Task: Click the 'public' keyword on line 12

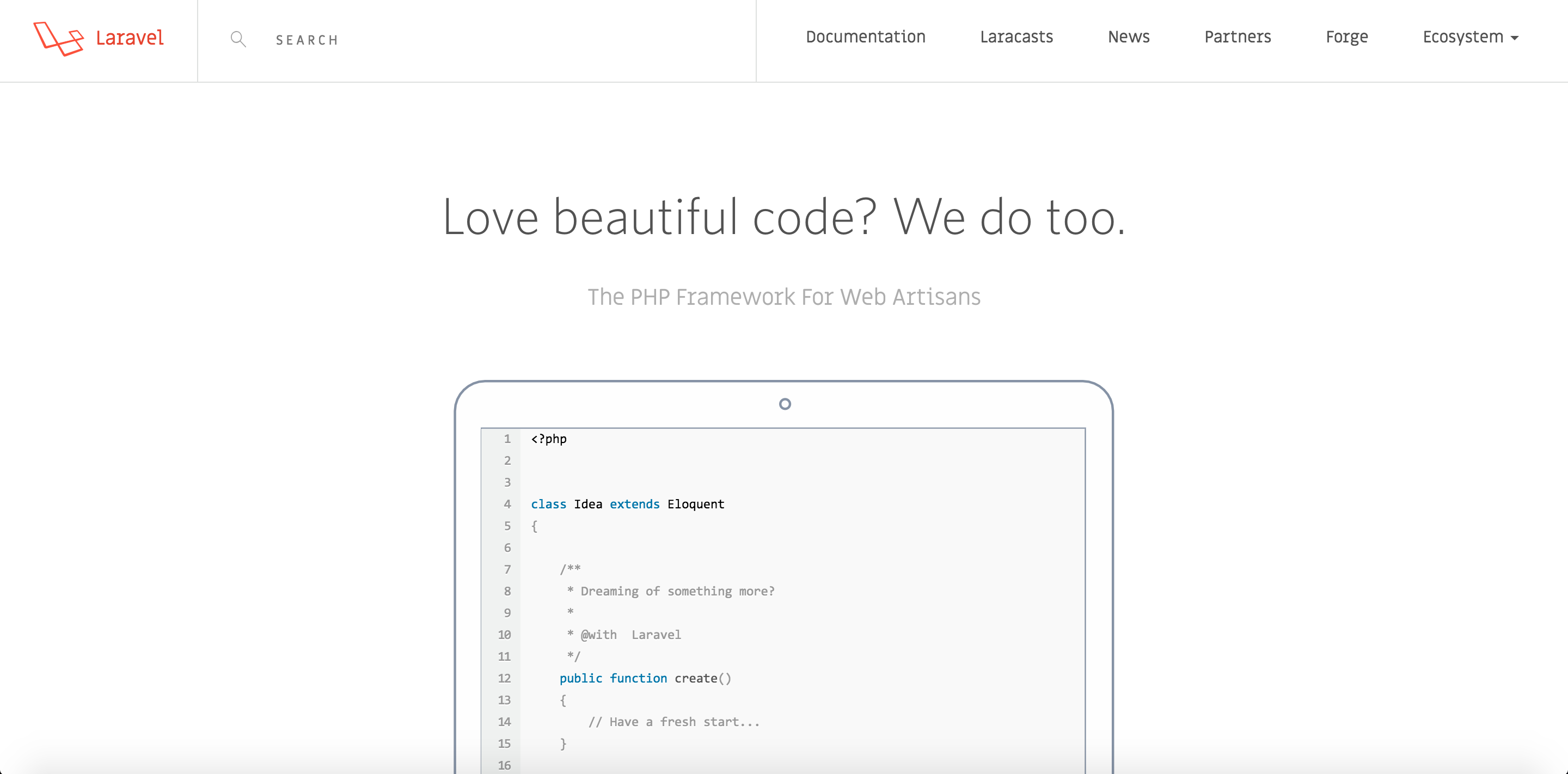Action: 581,678
